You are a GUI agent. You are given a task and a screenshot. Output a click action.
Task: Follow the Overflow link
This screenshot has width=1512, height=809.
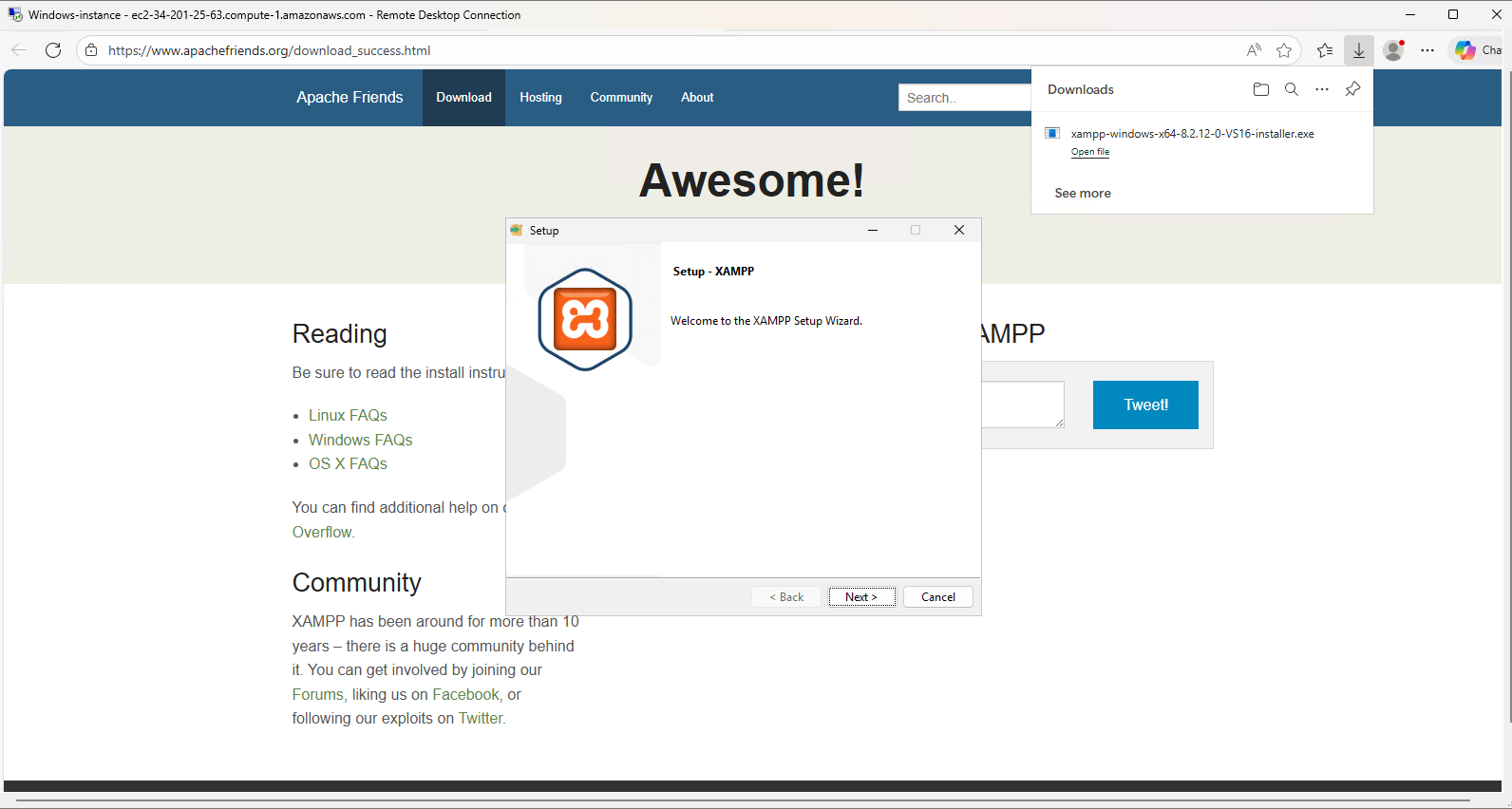322,532
